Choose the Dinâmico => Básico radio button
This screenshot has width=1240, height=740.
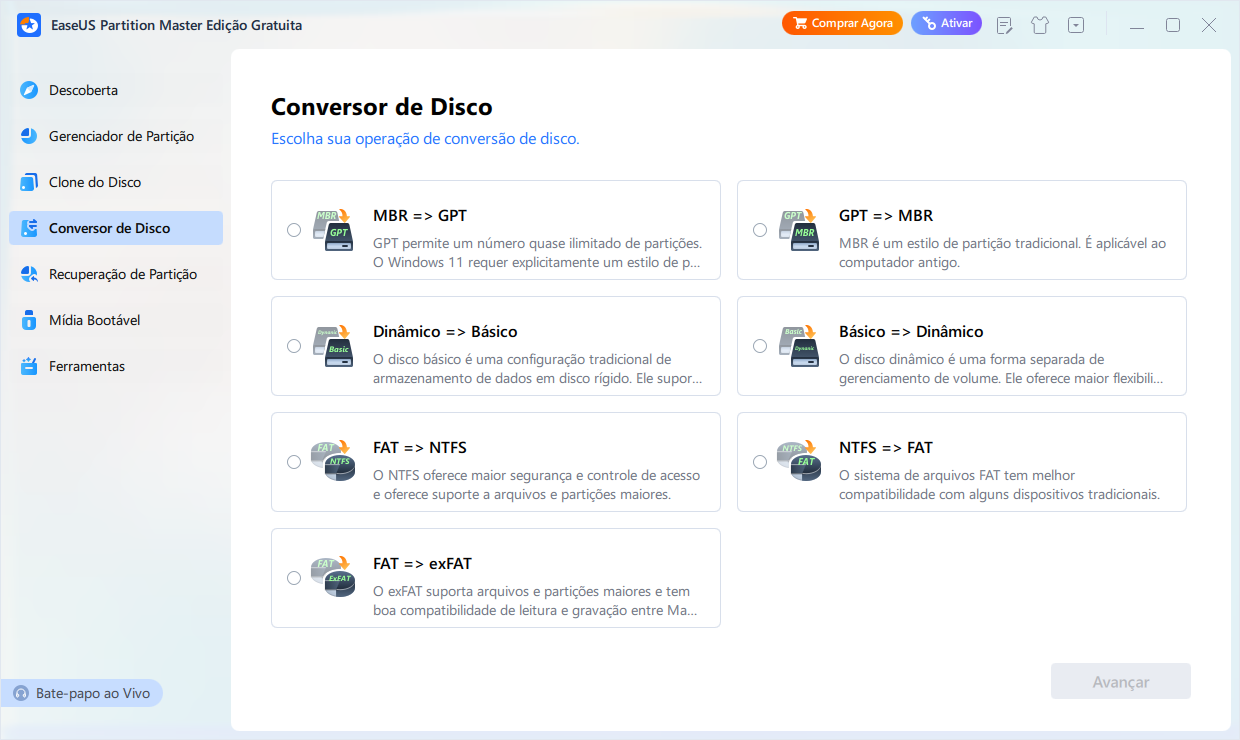click(x=294, y=346)
